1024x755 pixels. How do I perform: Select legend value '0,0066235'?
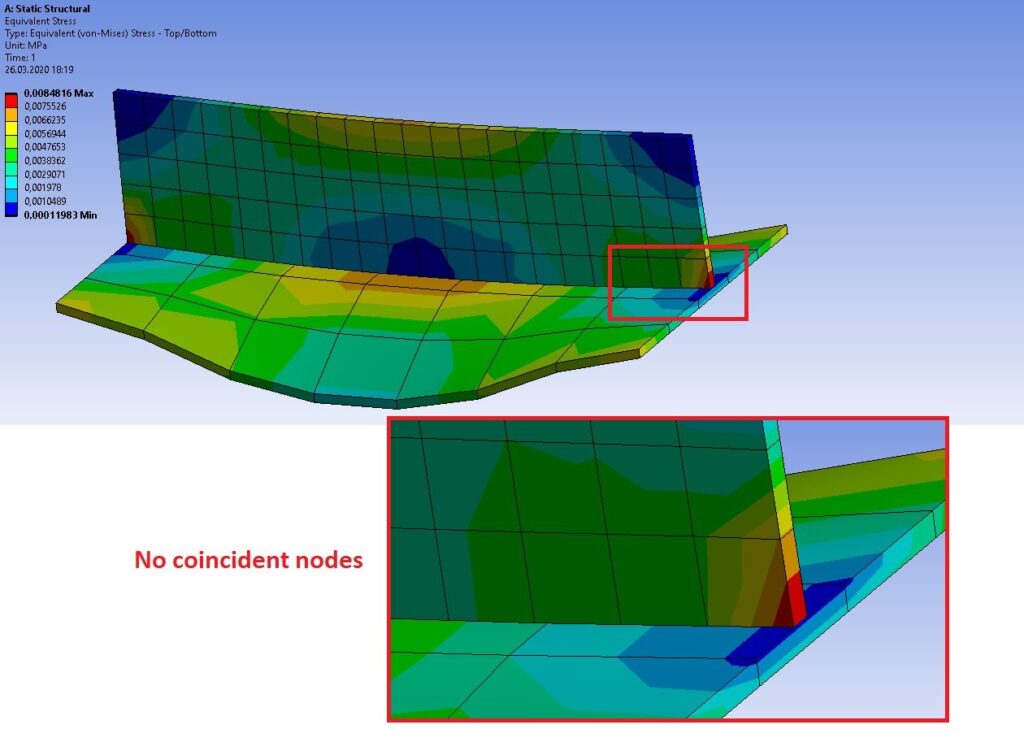tap(45, 120)
